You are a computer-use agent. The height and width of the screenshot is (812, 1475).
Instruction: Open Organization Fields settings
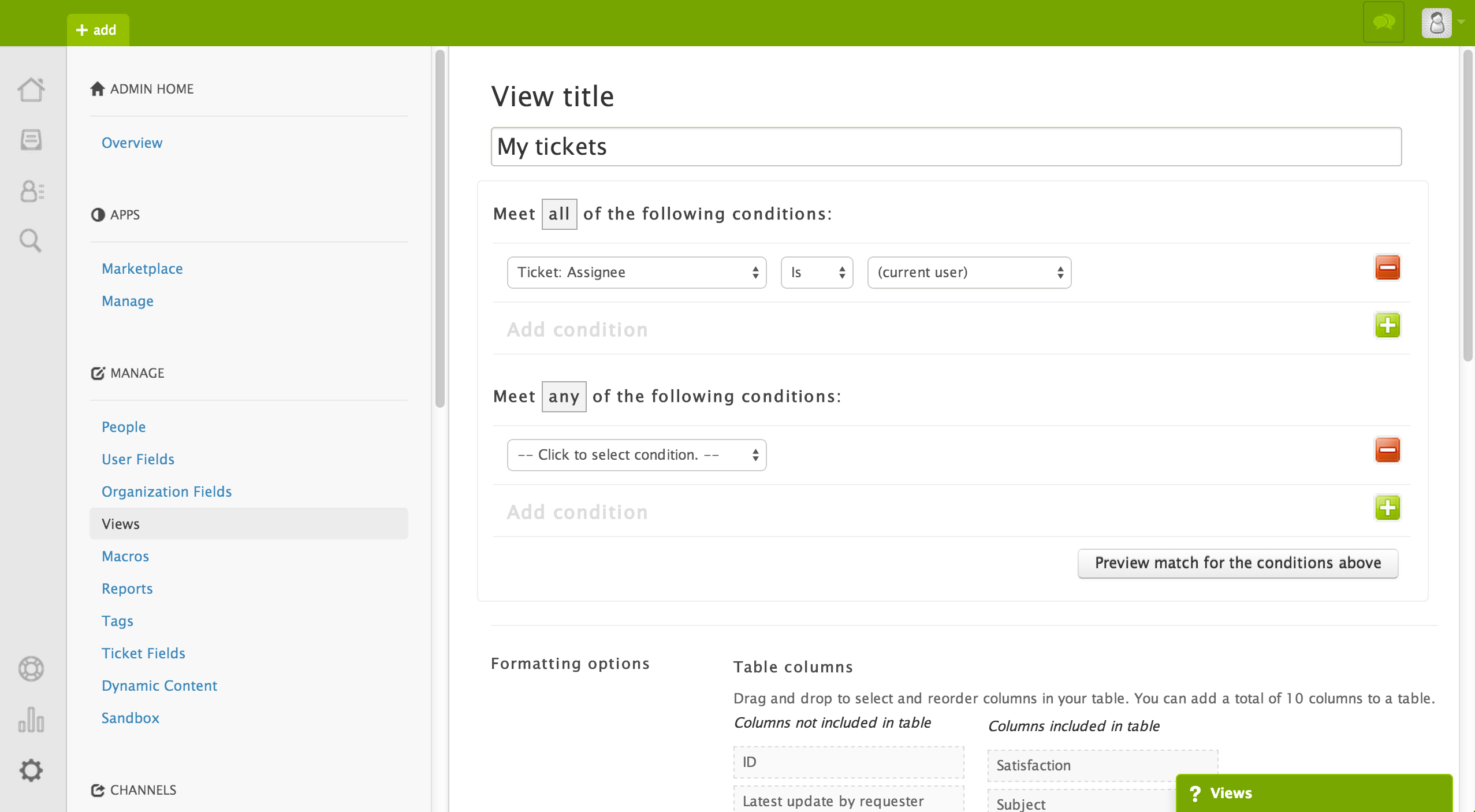166,491
